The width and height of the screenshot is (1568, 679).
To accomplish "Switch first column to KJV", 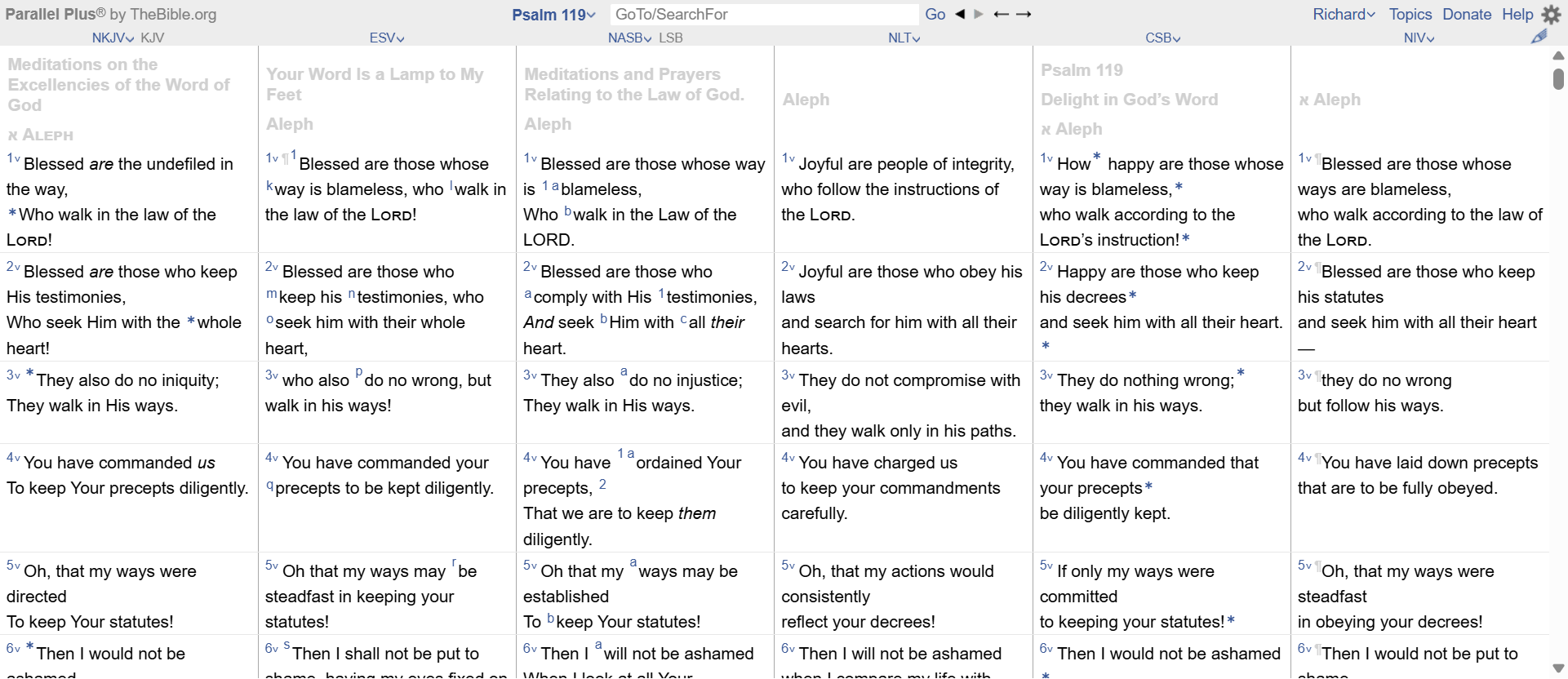I will pyautogui.click(x=153, y=38).
